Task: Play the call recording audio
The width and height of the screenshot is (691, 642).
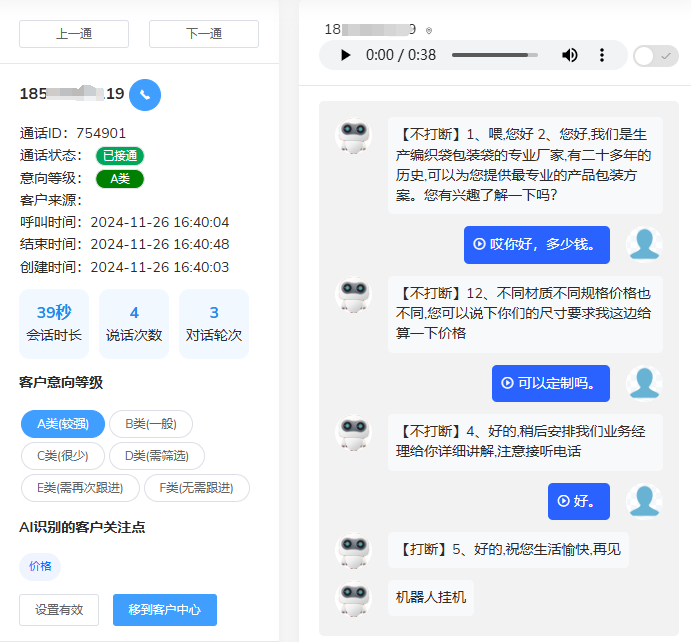Action: point(346,55)
